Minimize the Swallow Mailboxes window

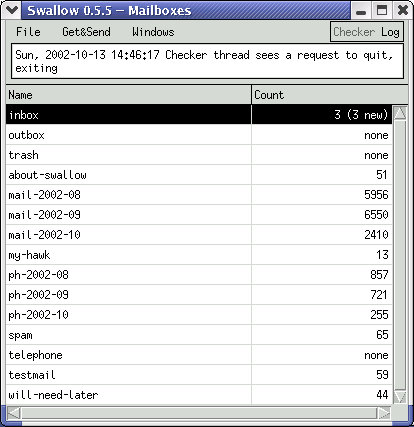click(361, 11)
